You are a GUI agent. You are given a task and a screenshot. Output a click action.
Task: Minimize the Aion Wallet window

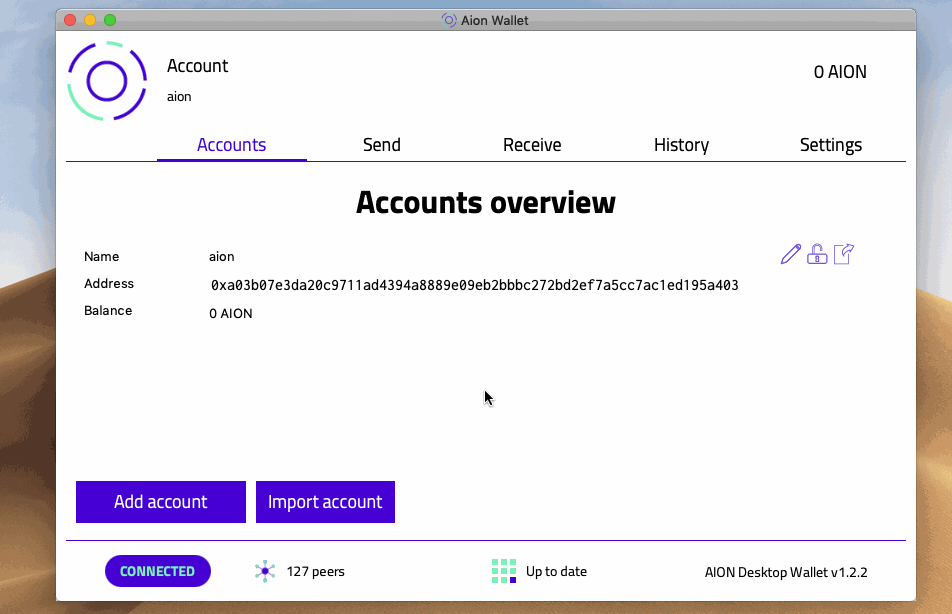(90, 20)
